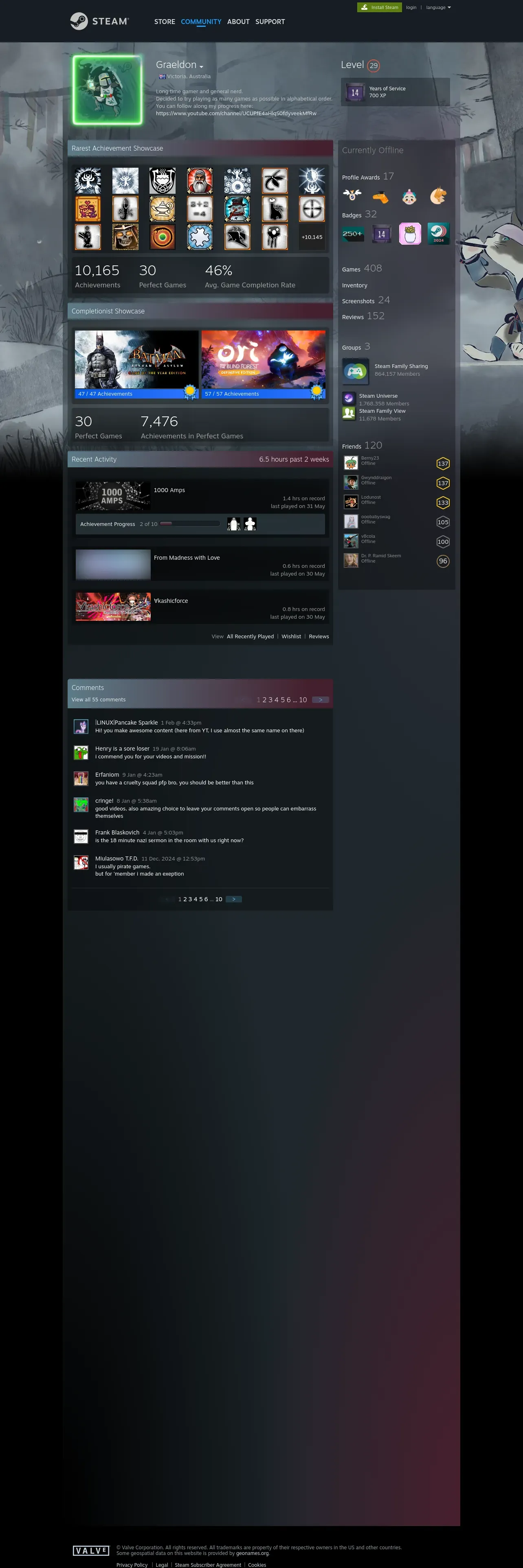Open the bearded wizard achievement icon
Viewport: 523px width, 1568px height.
(x=200, y=181)
